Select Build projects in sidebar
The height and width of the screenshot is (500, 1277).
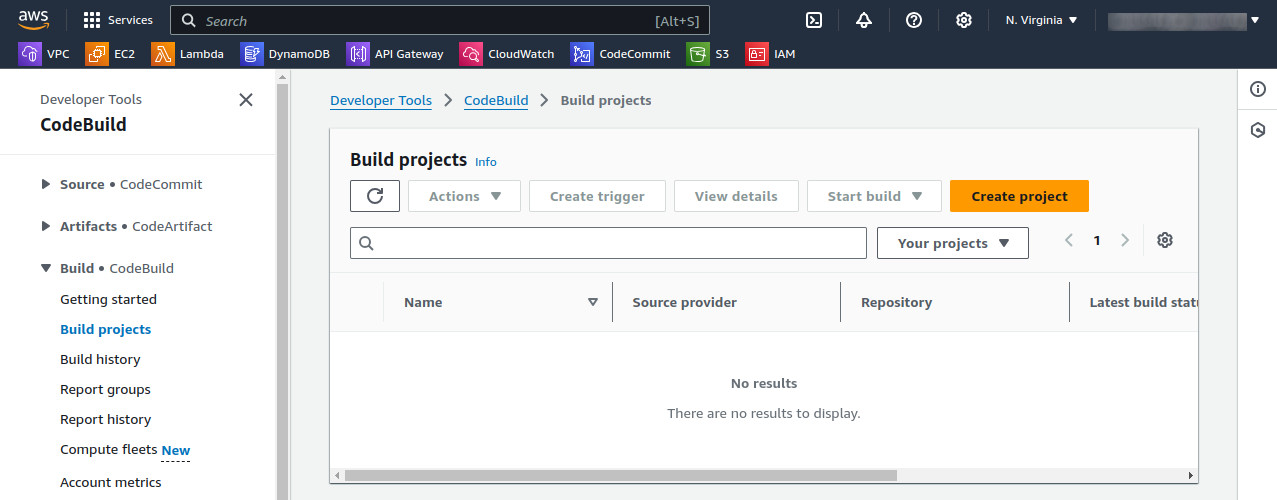point(105,329)
